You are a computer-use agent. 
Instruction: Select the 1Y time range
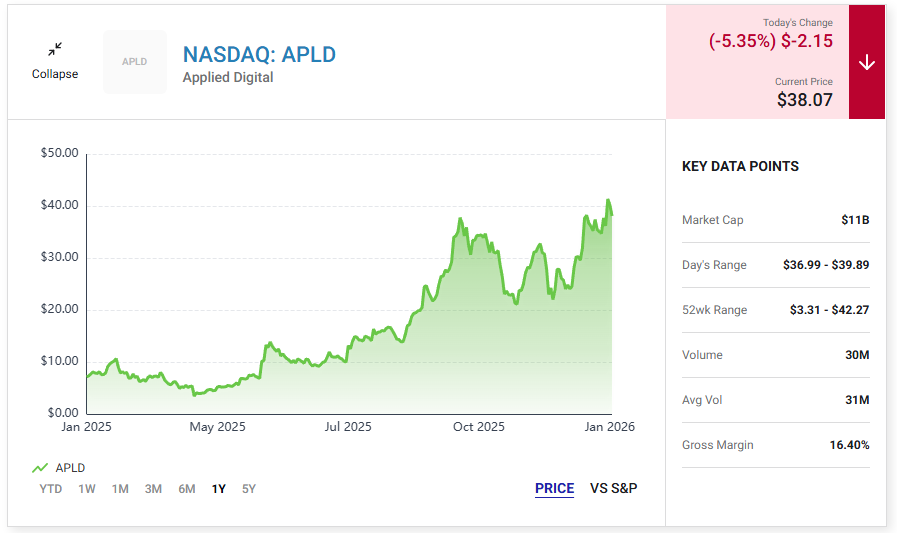point(219,489)
